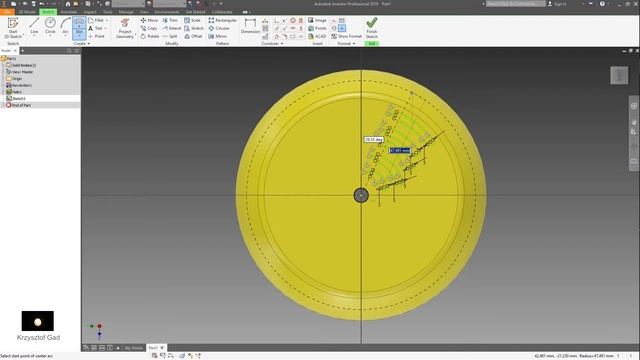Viewport: 640px width, 360px height.
Task: Expand the Solid Bodies node
Action: coord(3,65)
